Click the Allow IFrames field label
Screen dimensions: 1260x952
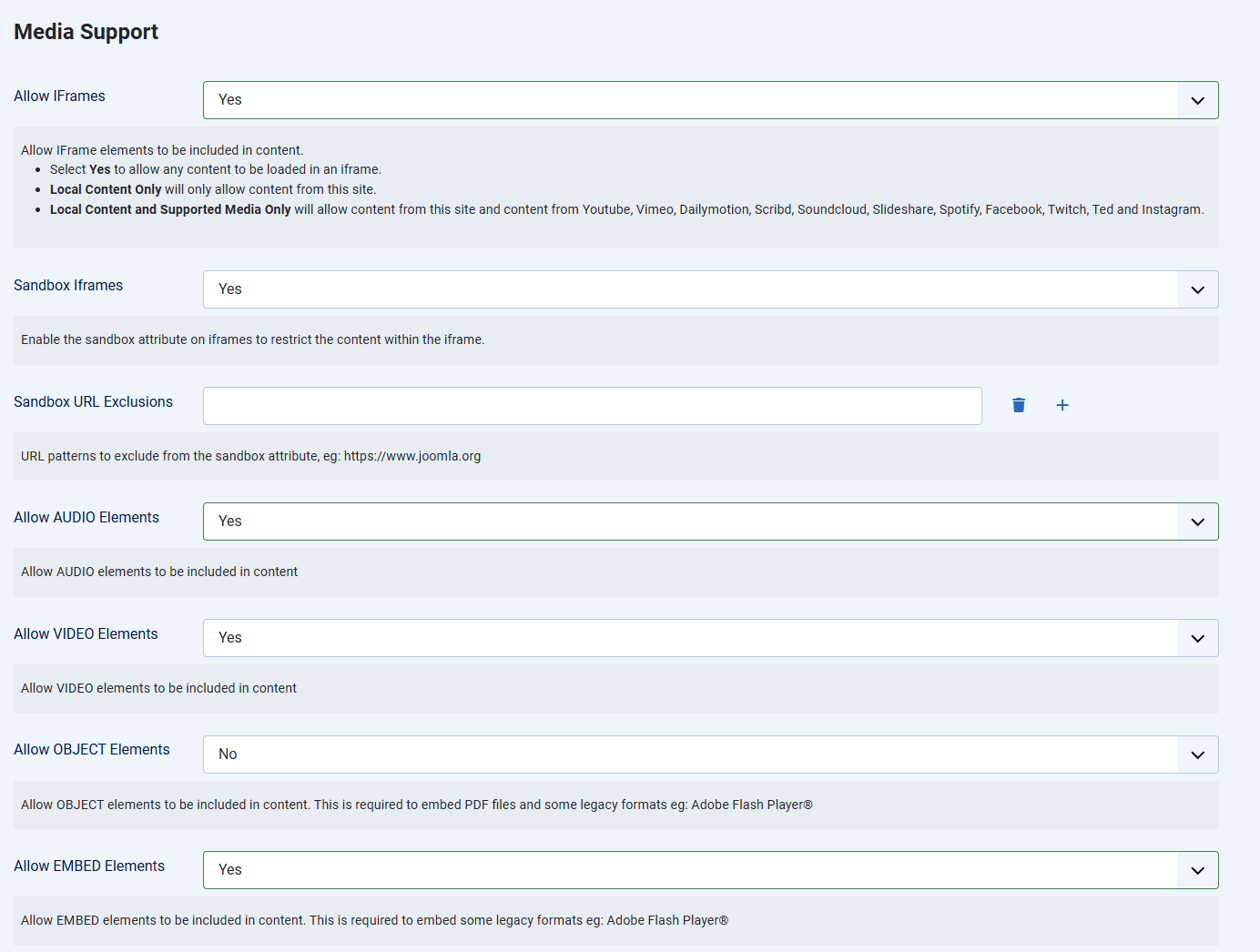pos(59,96)
